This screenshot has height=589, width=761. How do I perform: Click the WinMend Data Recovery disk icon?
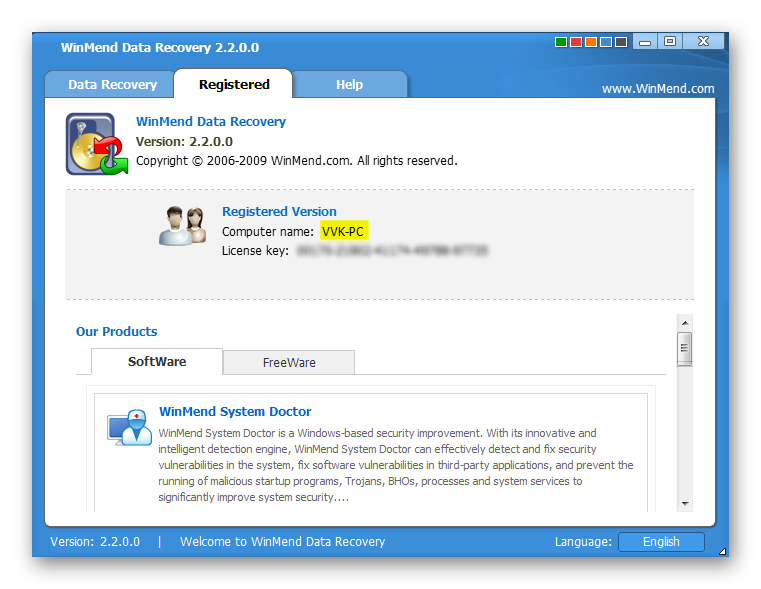pyautogui.click(x=97, y=144)
